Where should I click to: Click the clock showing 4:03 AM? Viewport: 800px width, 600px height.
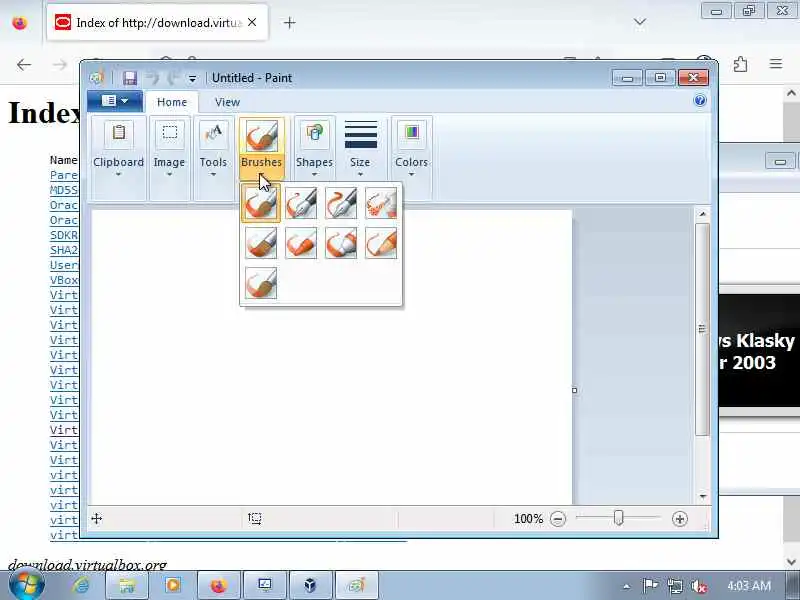tap(748, 586)
